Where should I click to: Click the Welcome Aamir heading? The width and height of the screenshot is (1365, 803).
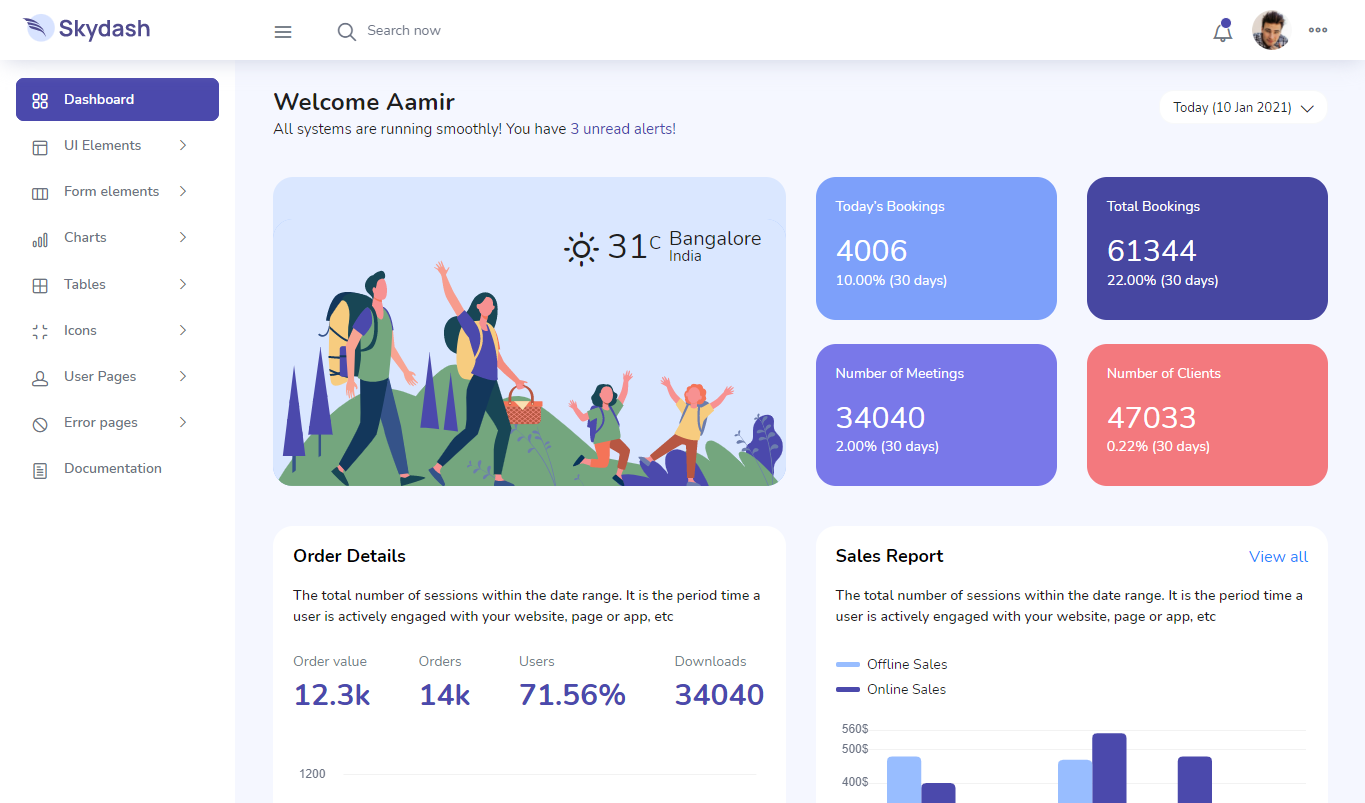364,102
